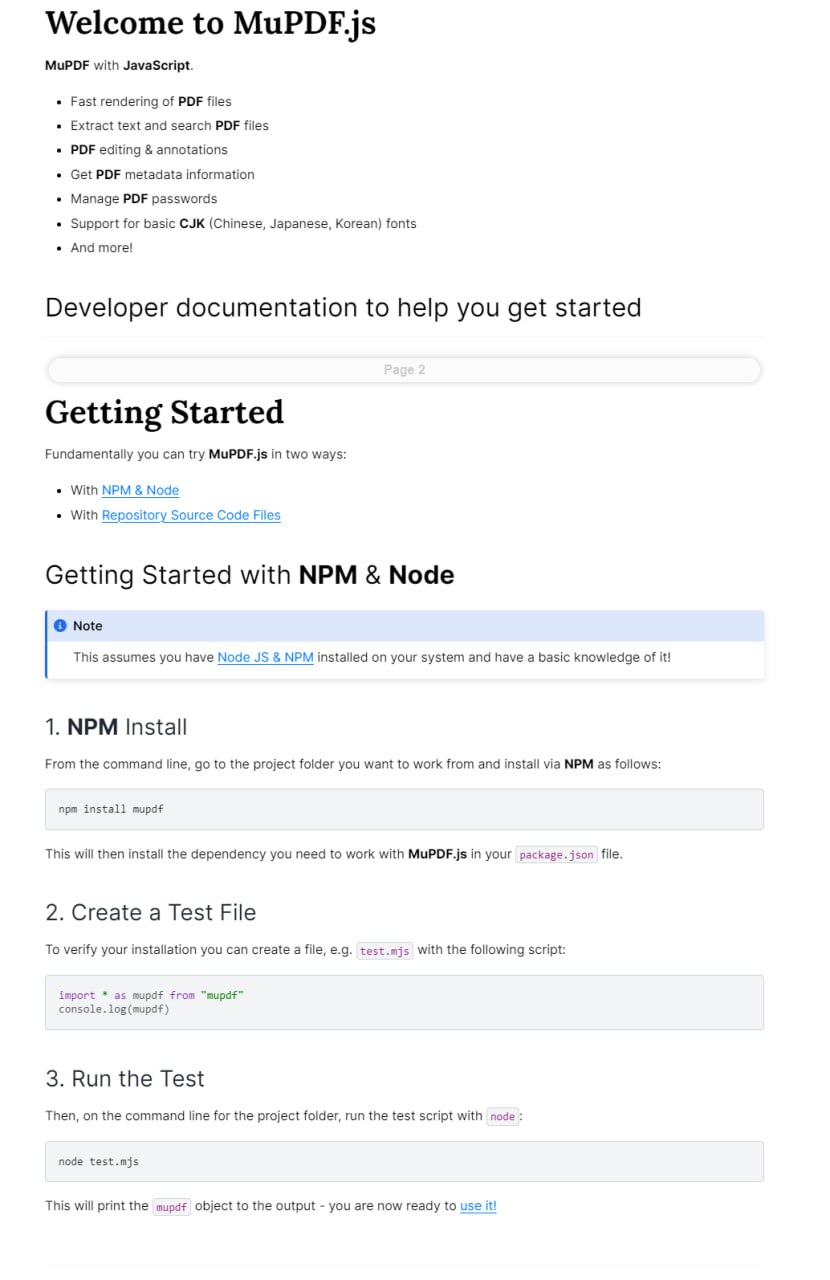Open the NPM & Node link
Viewport: 830px width, 1280px height.
[x=140, y=490]
